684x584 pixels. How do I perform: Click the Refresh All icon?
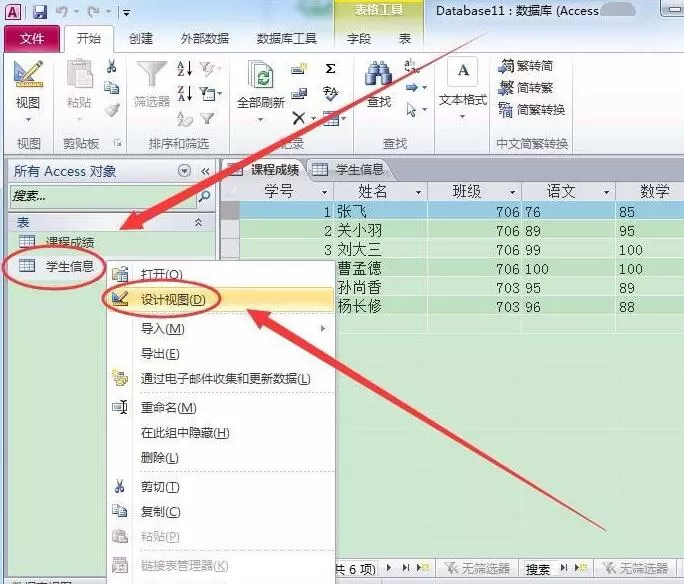(261, 75)
